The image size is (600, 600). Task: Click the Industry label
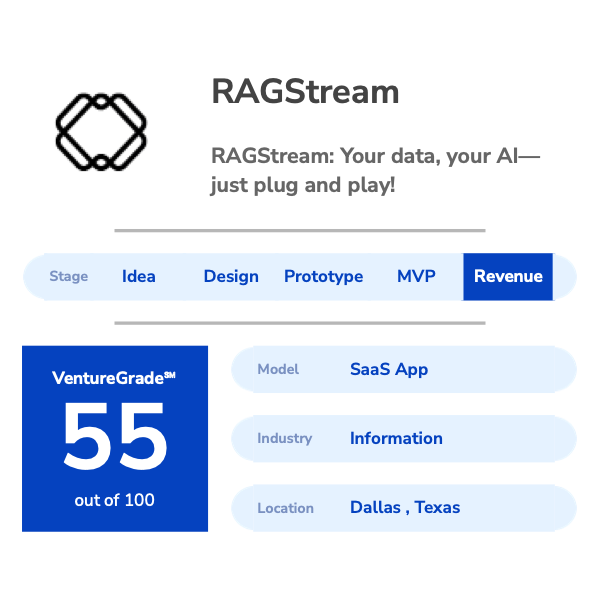(285, 439)
